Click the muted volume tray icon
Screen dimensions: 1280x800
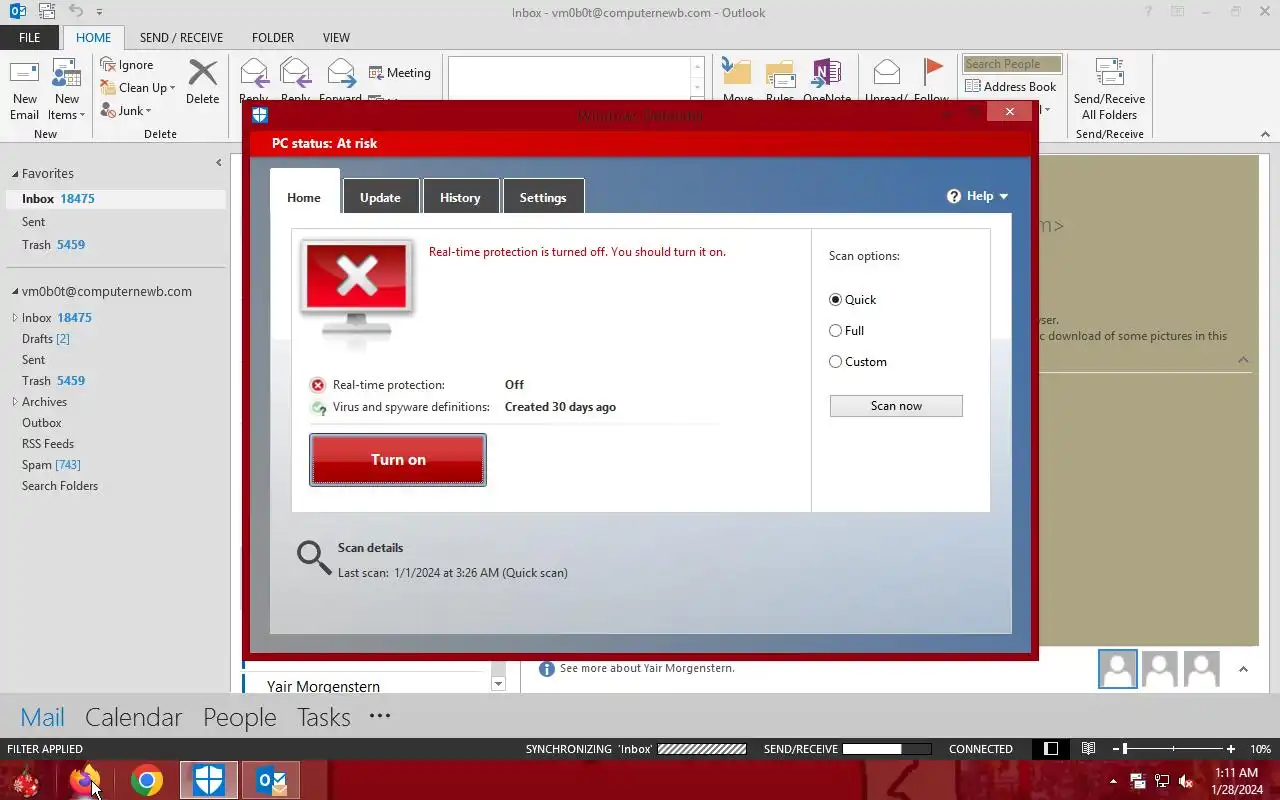click(1186, 781)
